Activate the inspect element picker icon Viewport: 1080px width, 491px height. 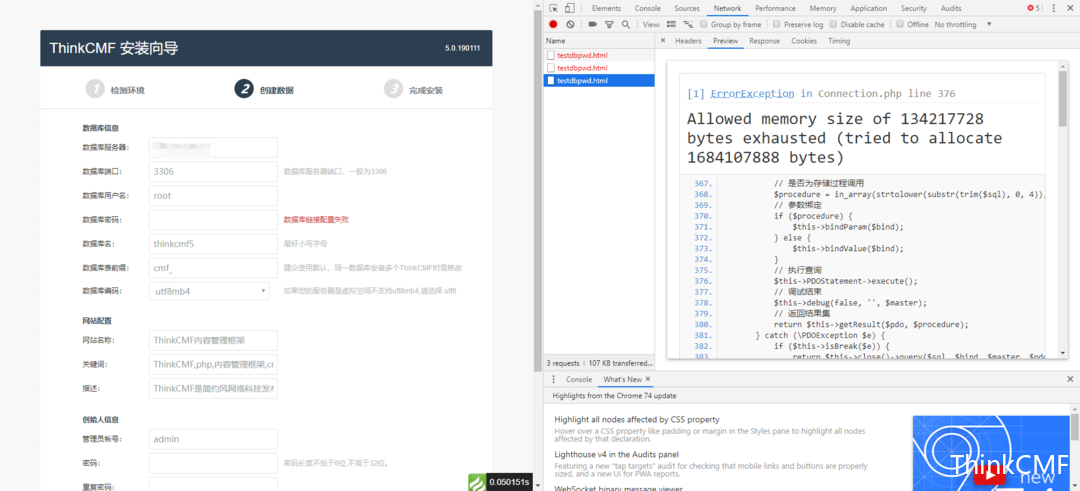click(x=554, y=8)
